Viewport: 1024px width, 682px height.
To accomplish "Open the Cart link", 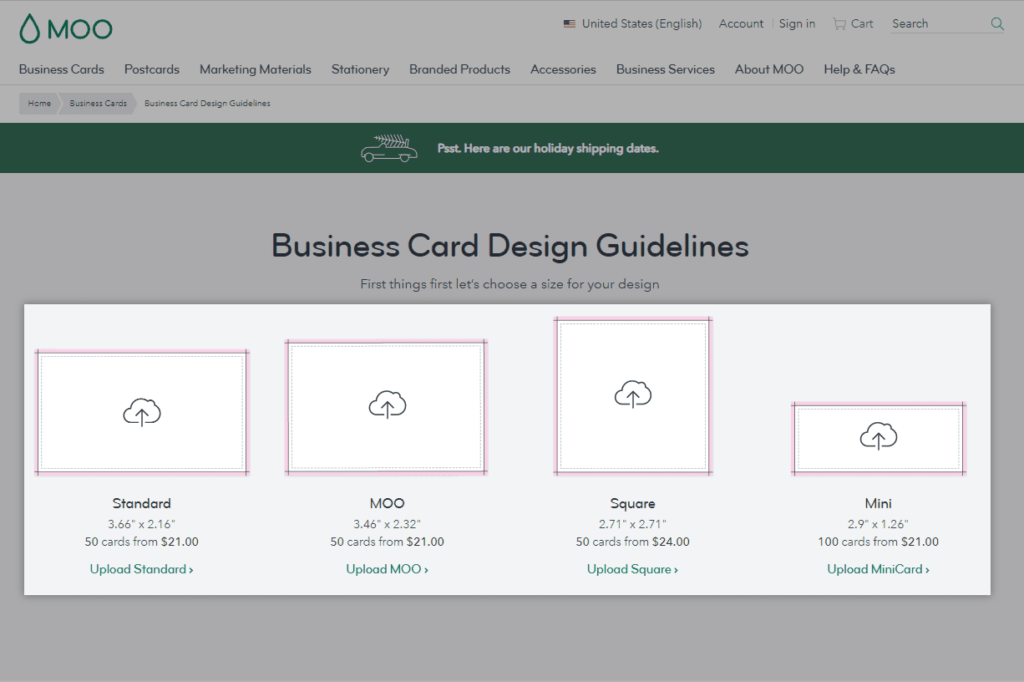I will click(x=853, y=24).
